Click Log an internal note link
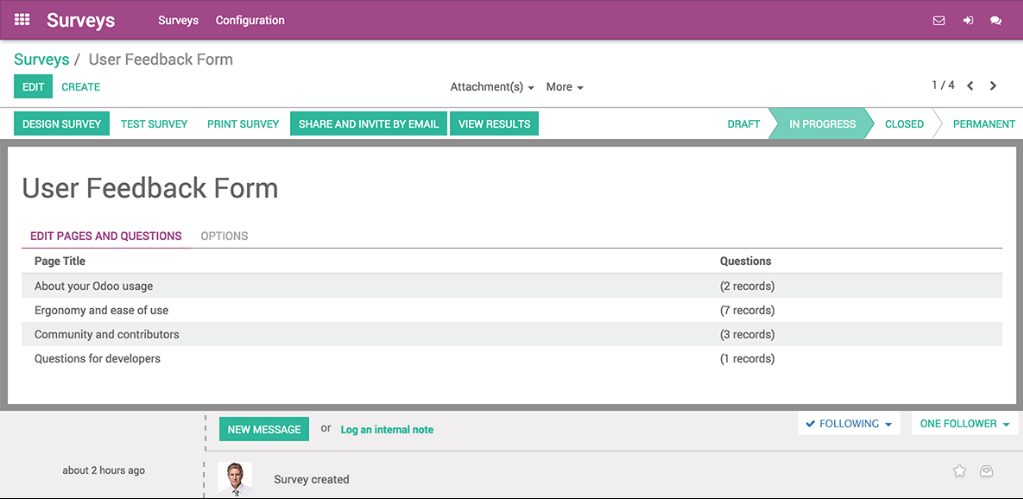 (387, 430)
